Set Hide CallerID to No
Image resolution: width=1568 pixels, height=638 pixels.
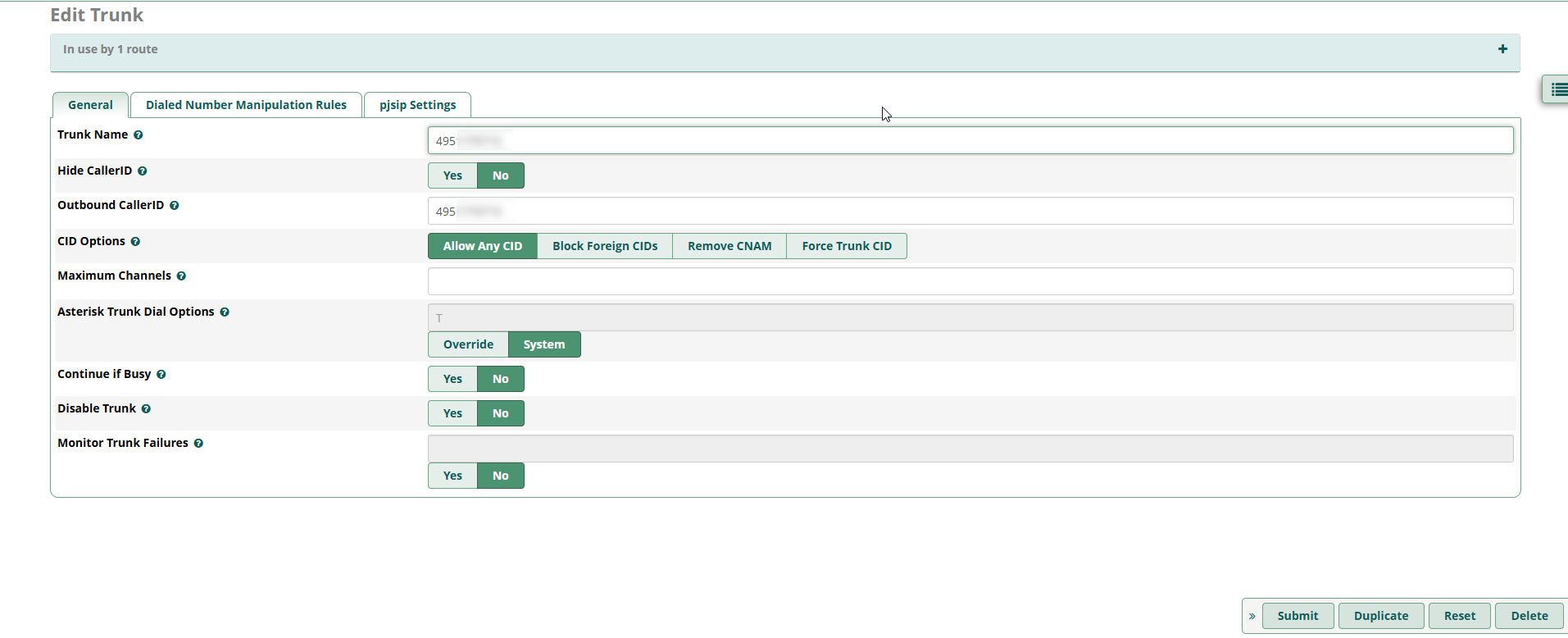501,175
